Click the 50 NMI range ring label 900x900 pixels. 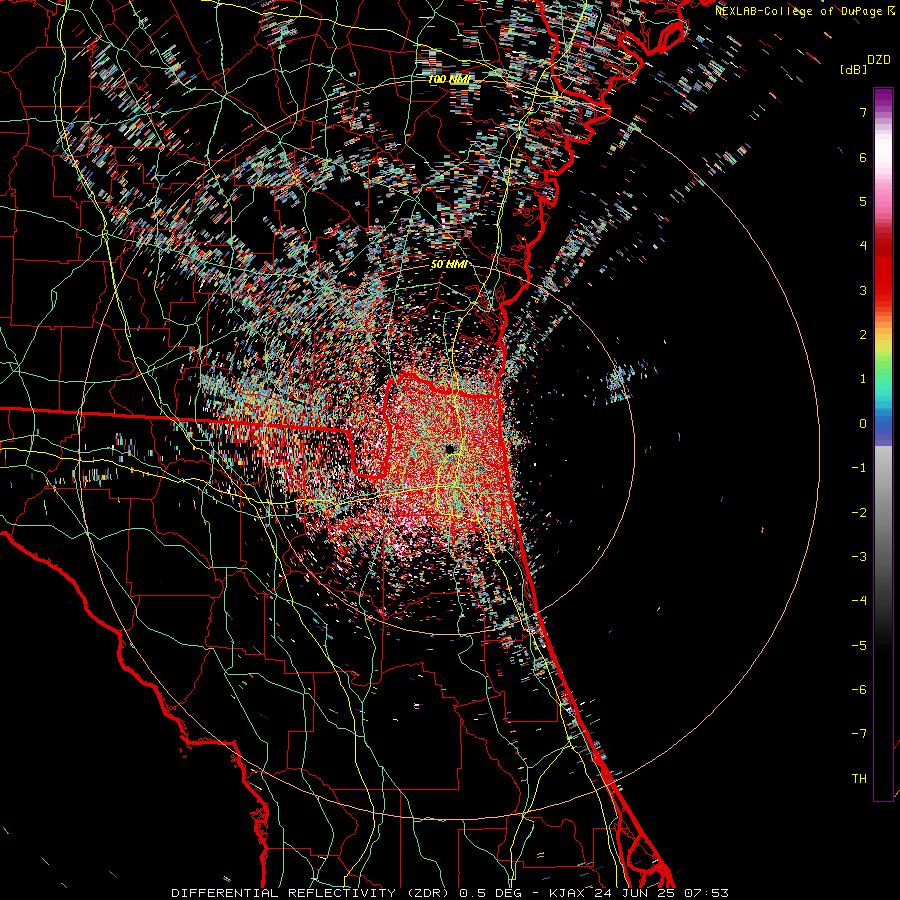click(449, 264)
